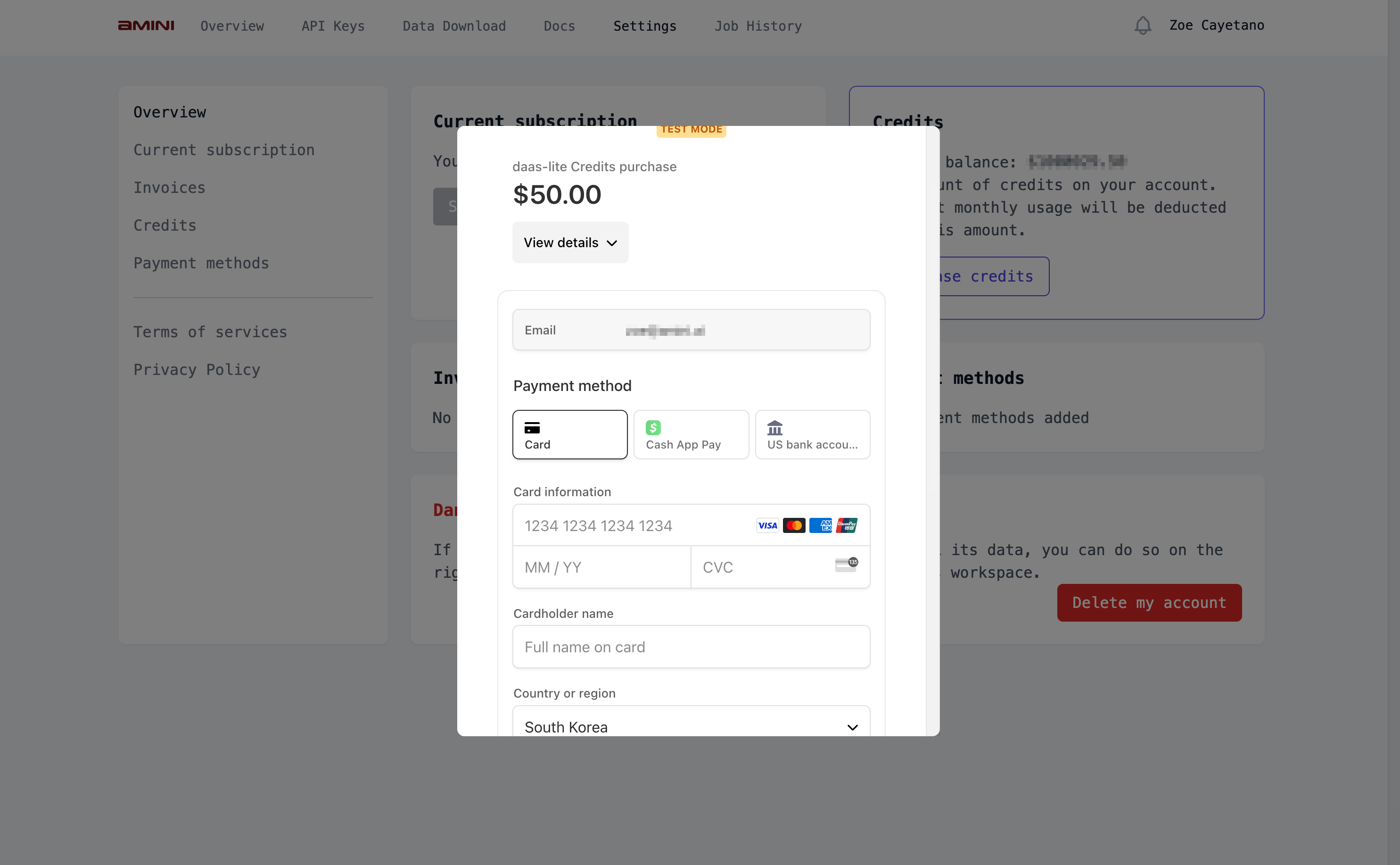
Task: Click the checkout dialog scrollbar
Action: pyautogui.click(x=932, y=431)
